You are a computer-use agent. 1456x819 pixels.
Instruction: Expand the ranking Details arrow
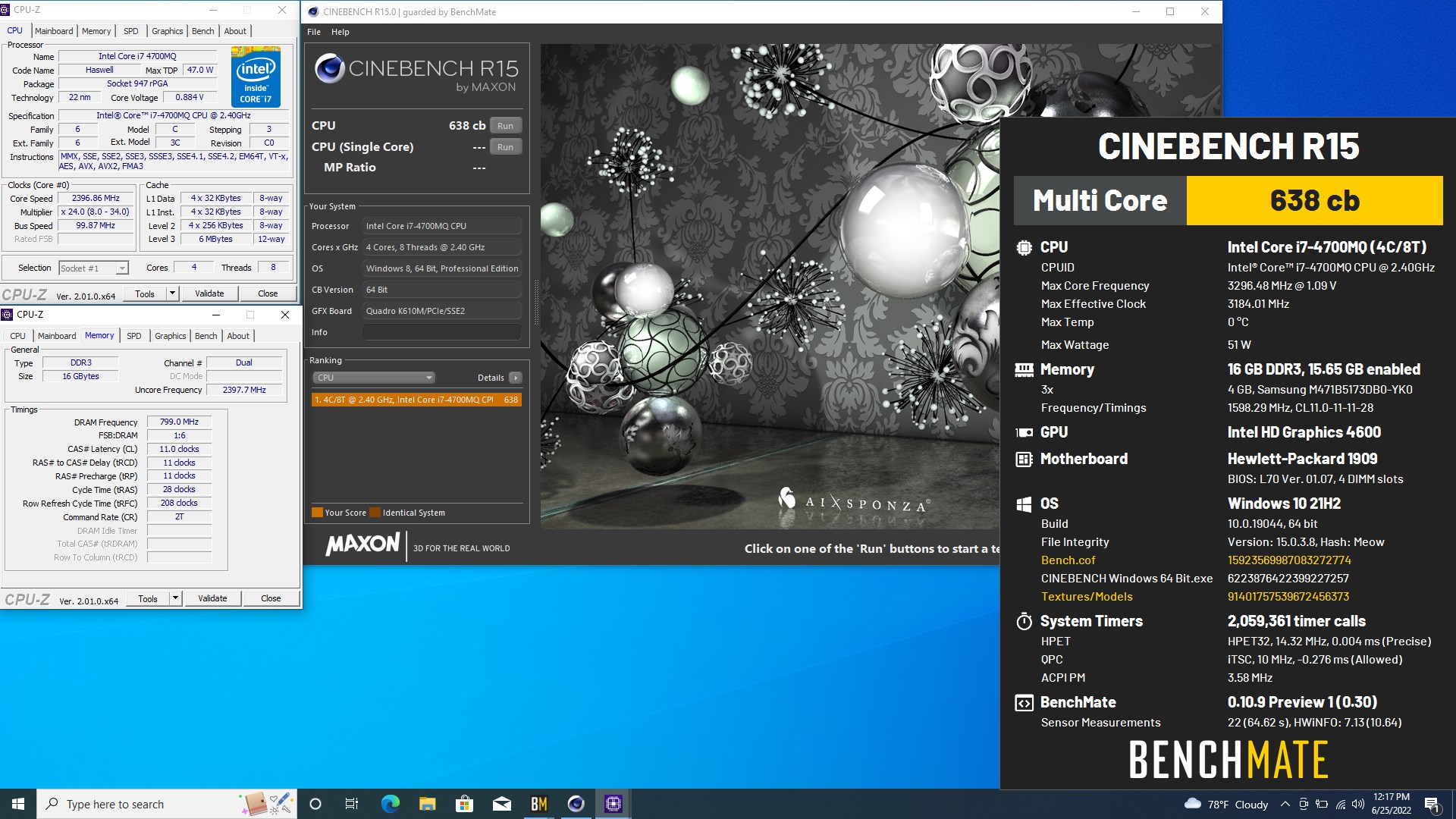click(x=516, y=378)
